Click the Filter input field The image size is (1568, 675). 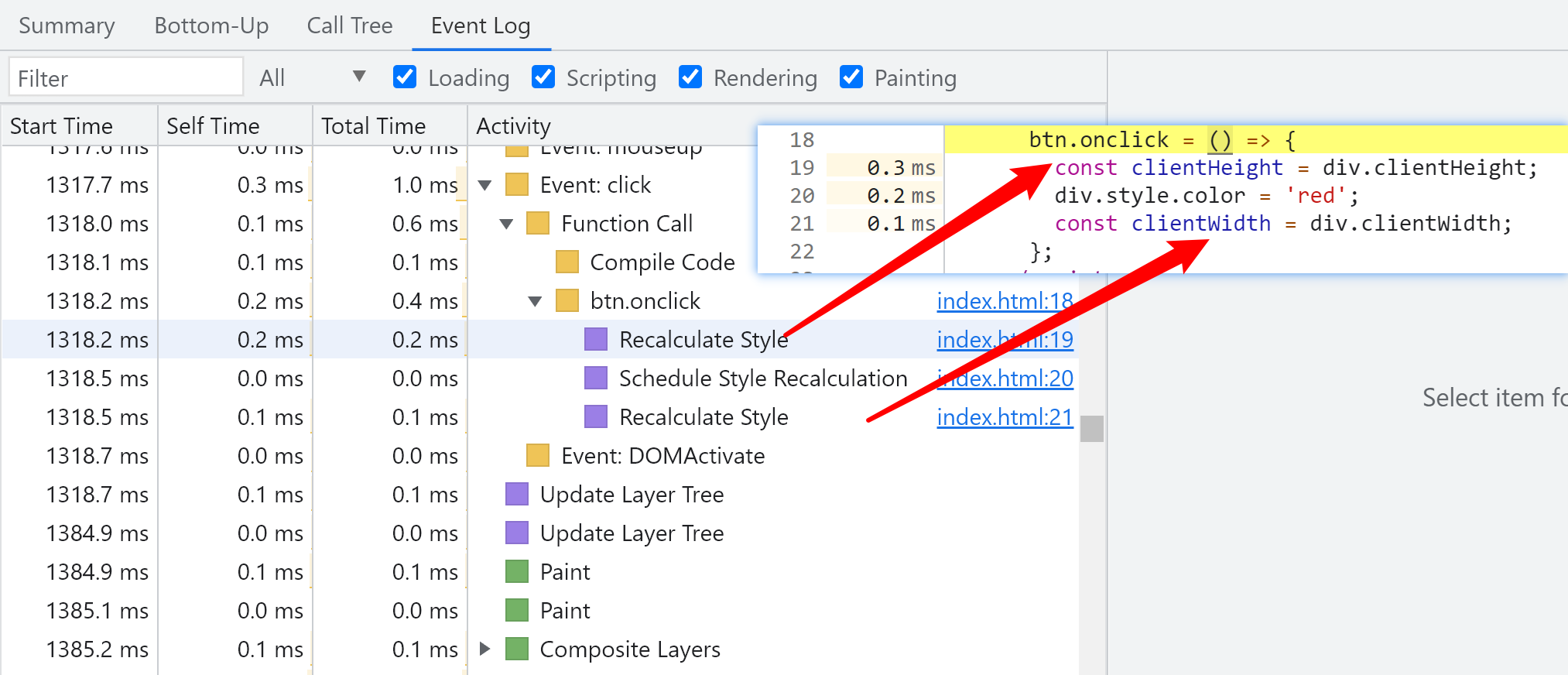click(126, 77)
